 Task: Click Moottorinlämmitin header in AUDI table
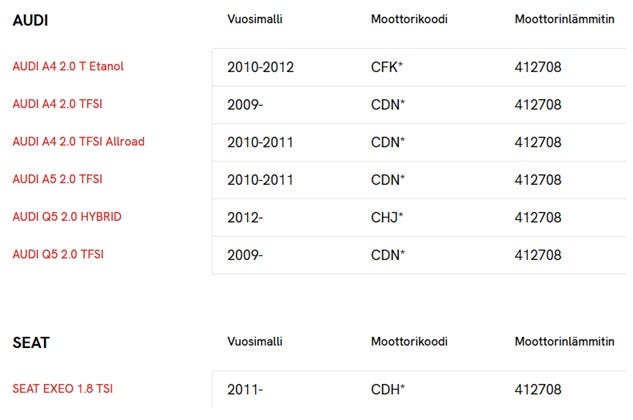564,19
